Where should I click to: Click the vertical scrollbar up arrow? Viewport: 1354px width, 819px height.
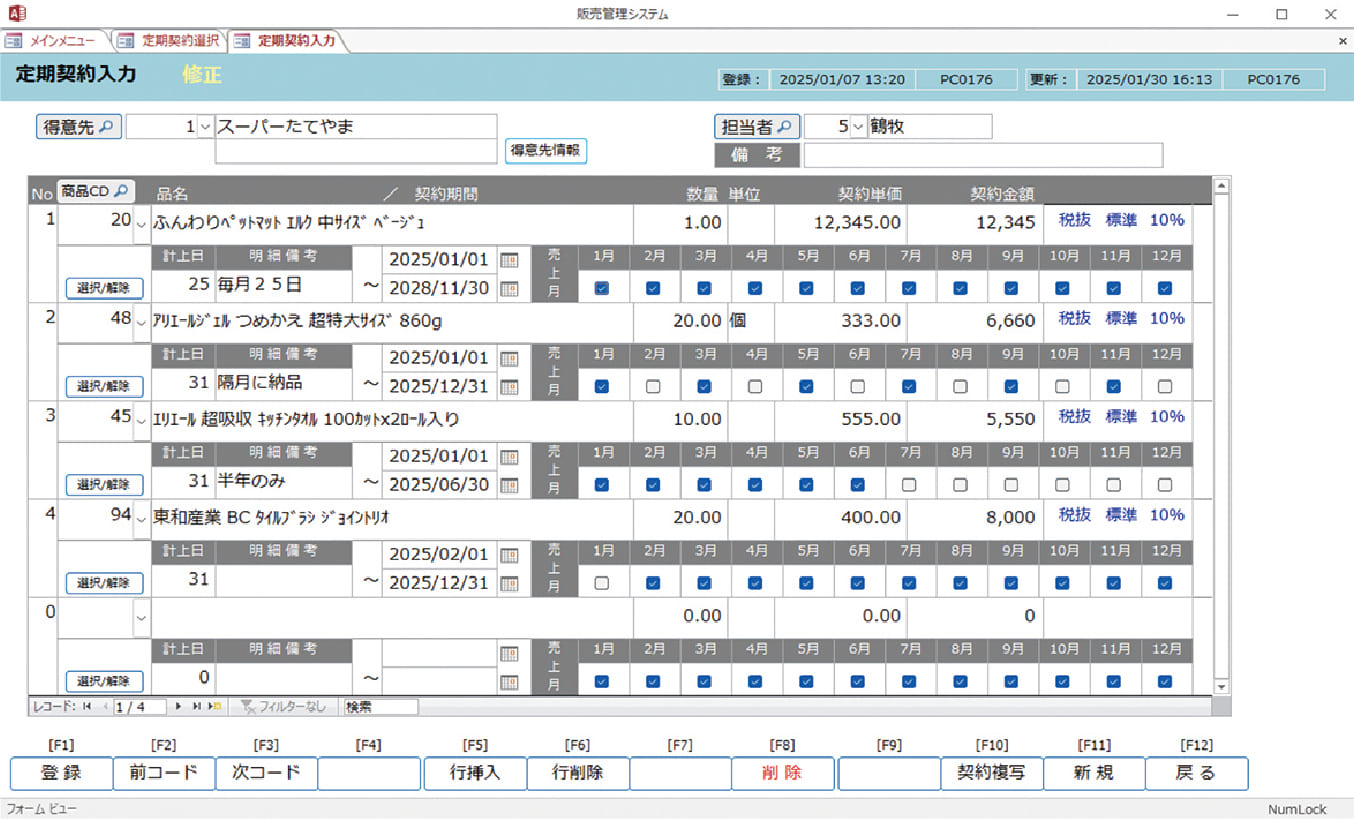1220,185
